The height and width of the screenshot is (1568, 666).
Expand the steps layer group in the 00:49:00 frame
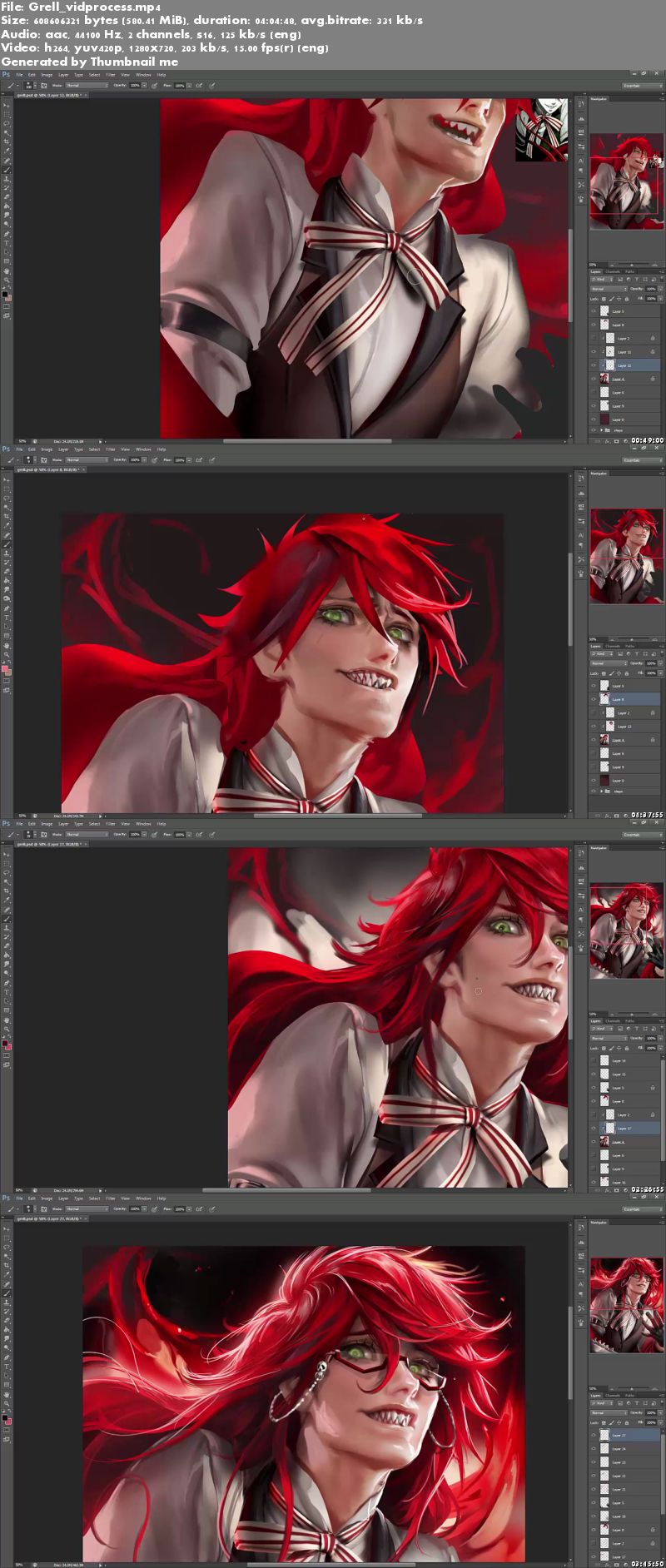coord(602,430)
